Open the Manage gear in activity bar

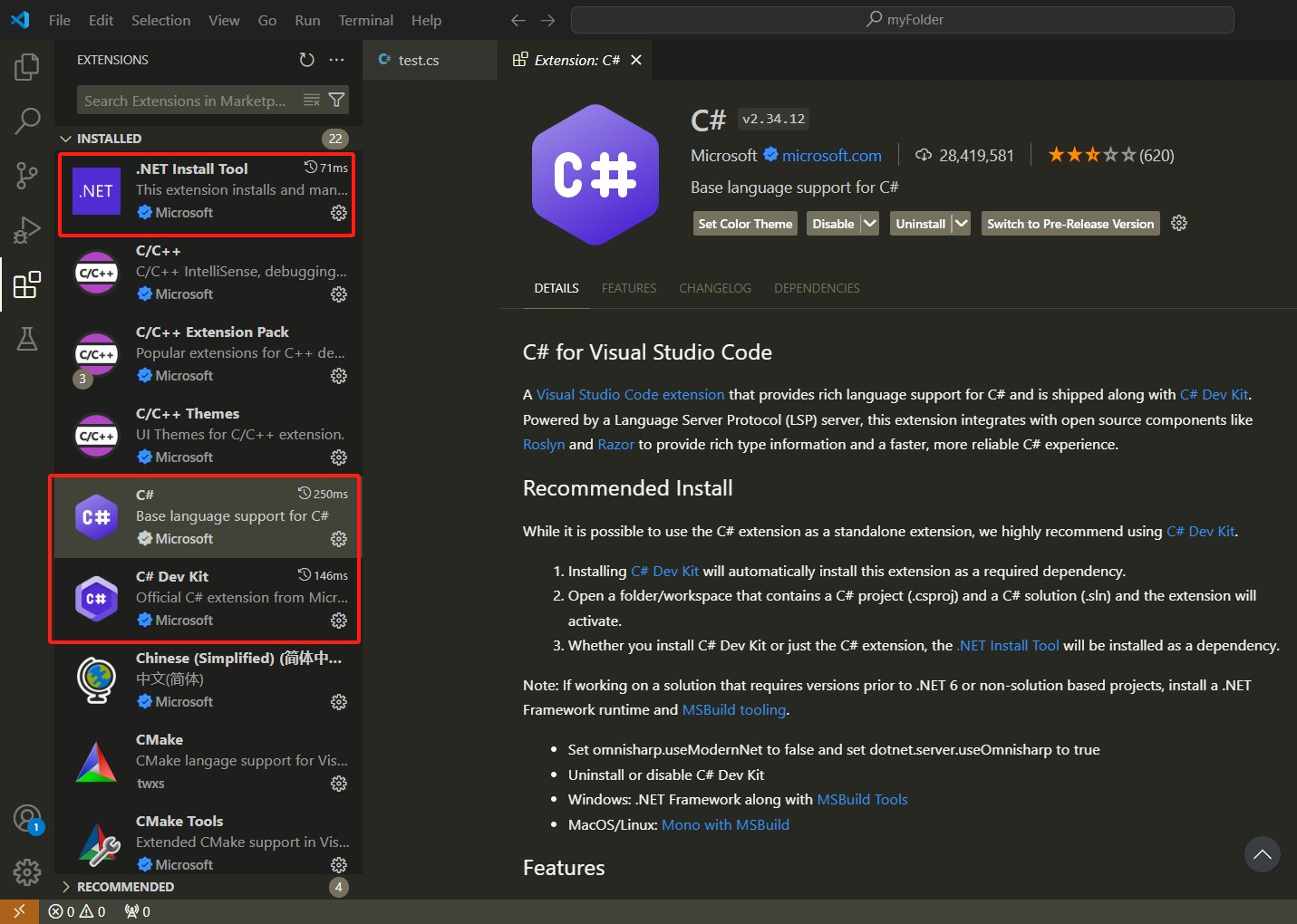27,872
